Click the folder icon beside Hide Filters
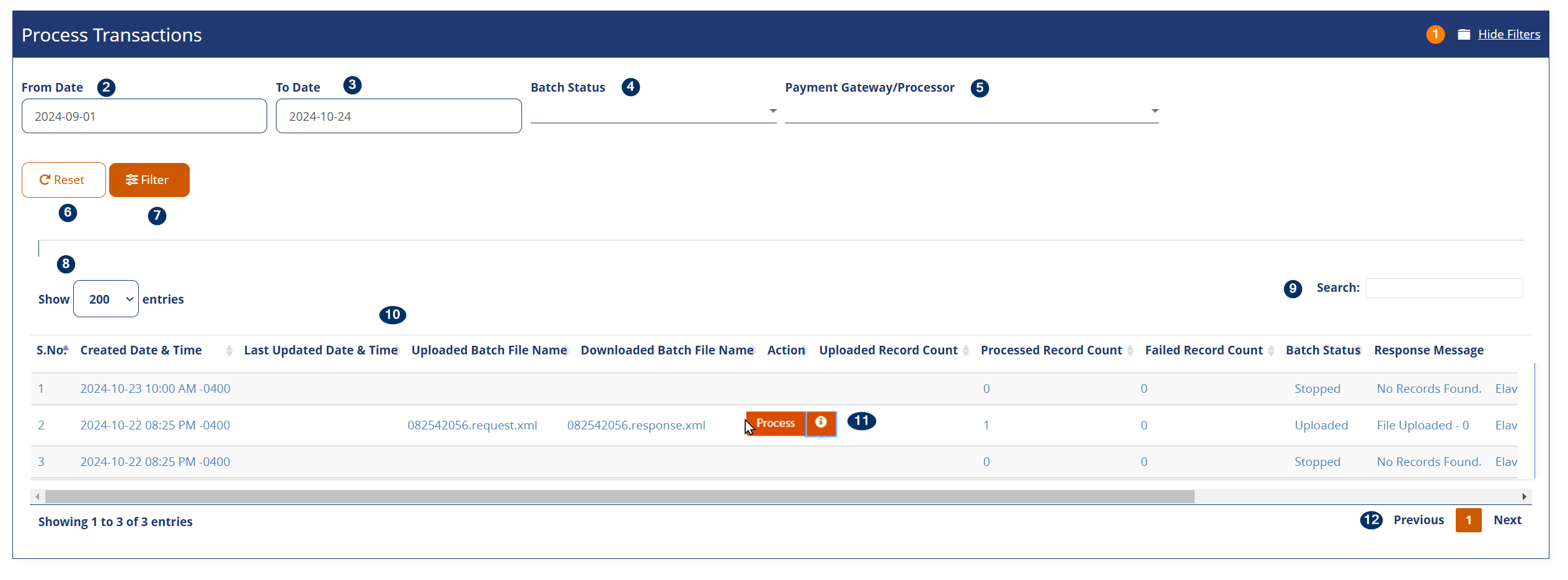Screen dimensions: 1568x580 [x=1464, y=34]
